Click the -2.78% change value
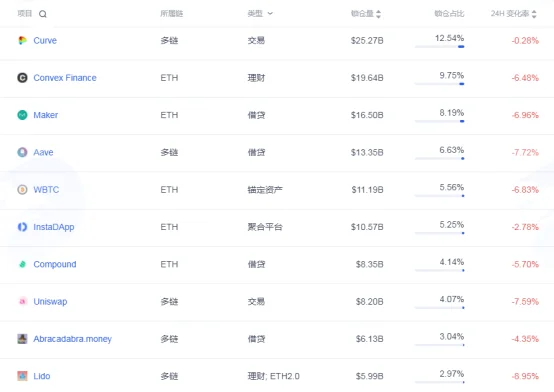This screenshot has height=392, width=554. [525, 227]
